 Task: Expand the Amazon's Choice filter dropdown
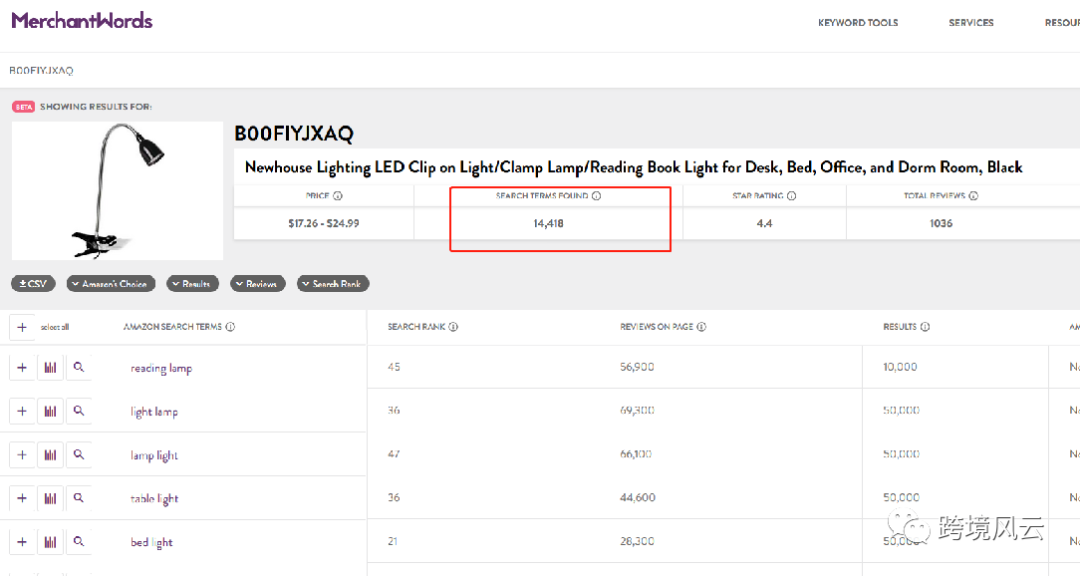[111, 283]
